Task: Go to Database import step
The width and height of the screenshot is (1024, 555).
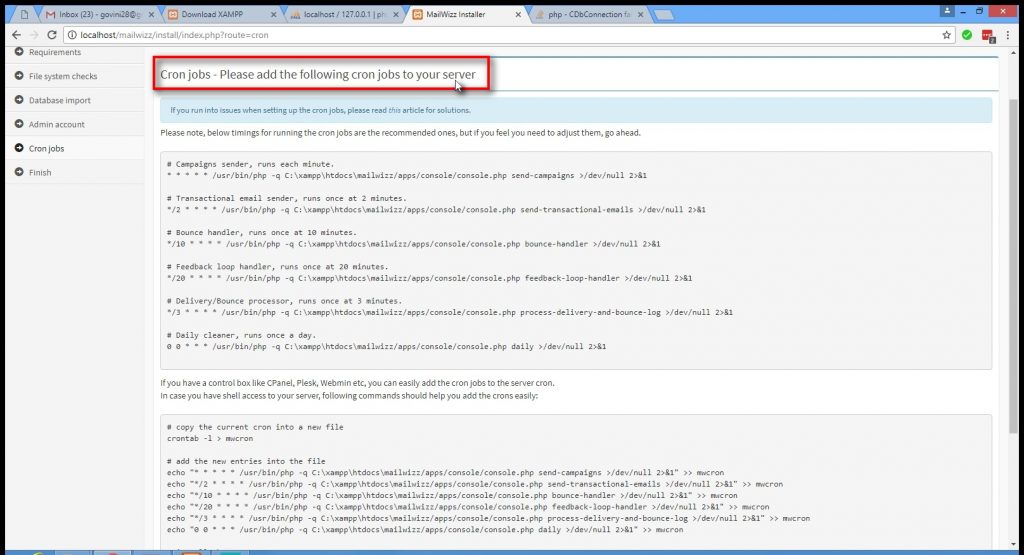Action: (x=59, y=101)
